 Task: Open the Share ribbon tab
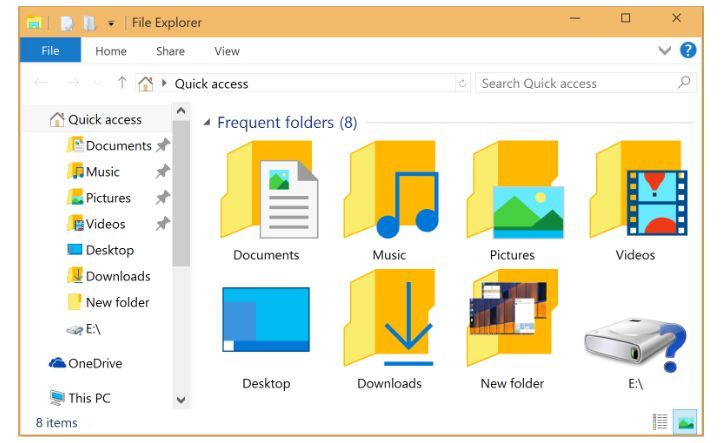click(170, 51)
